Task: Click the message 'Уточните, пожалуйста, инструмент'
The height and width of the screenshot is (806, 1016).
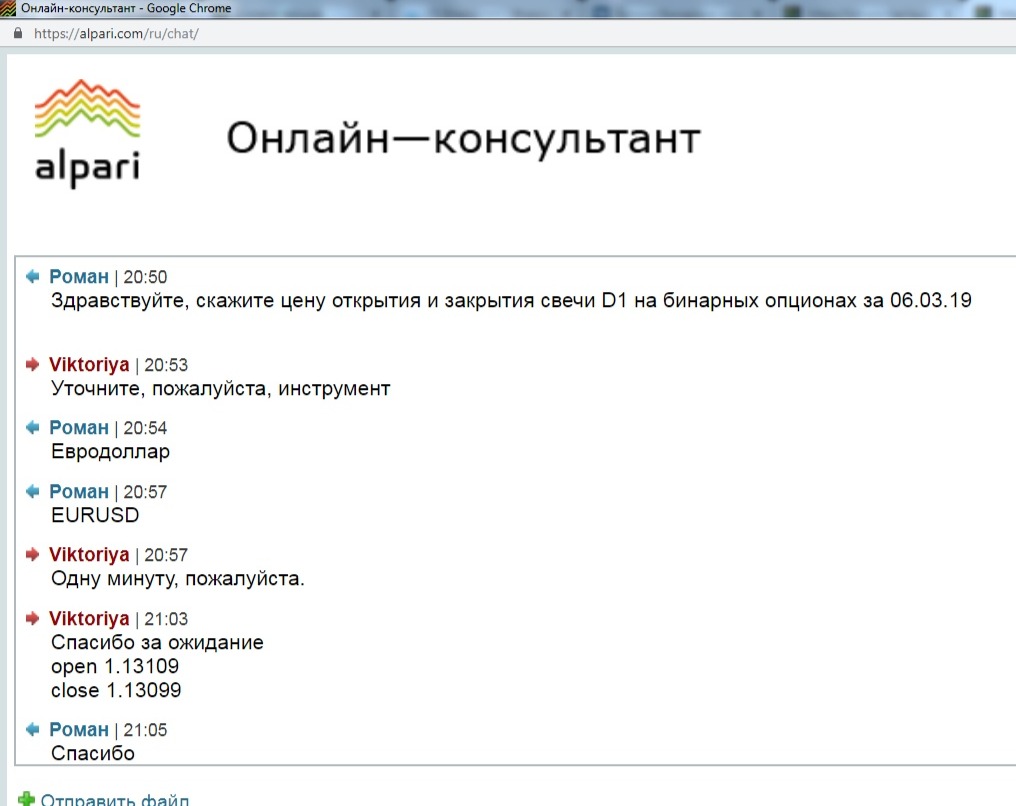Action: click(x=220, y=389)
